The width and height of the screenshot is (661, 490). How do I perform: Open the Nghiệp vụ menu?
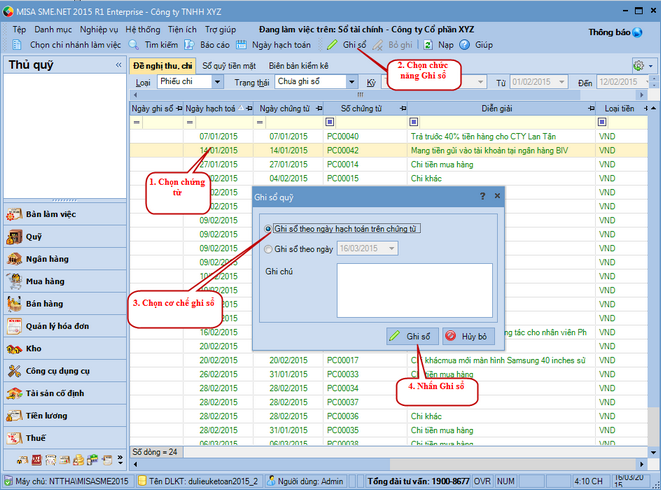(x=99, y=30)
